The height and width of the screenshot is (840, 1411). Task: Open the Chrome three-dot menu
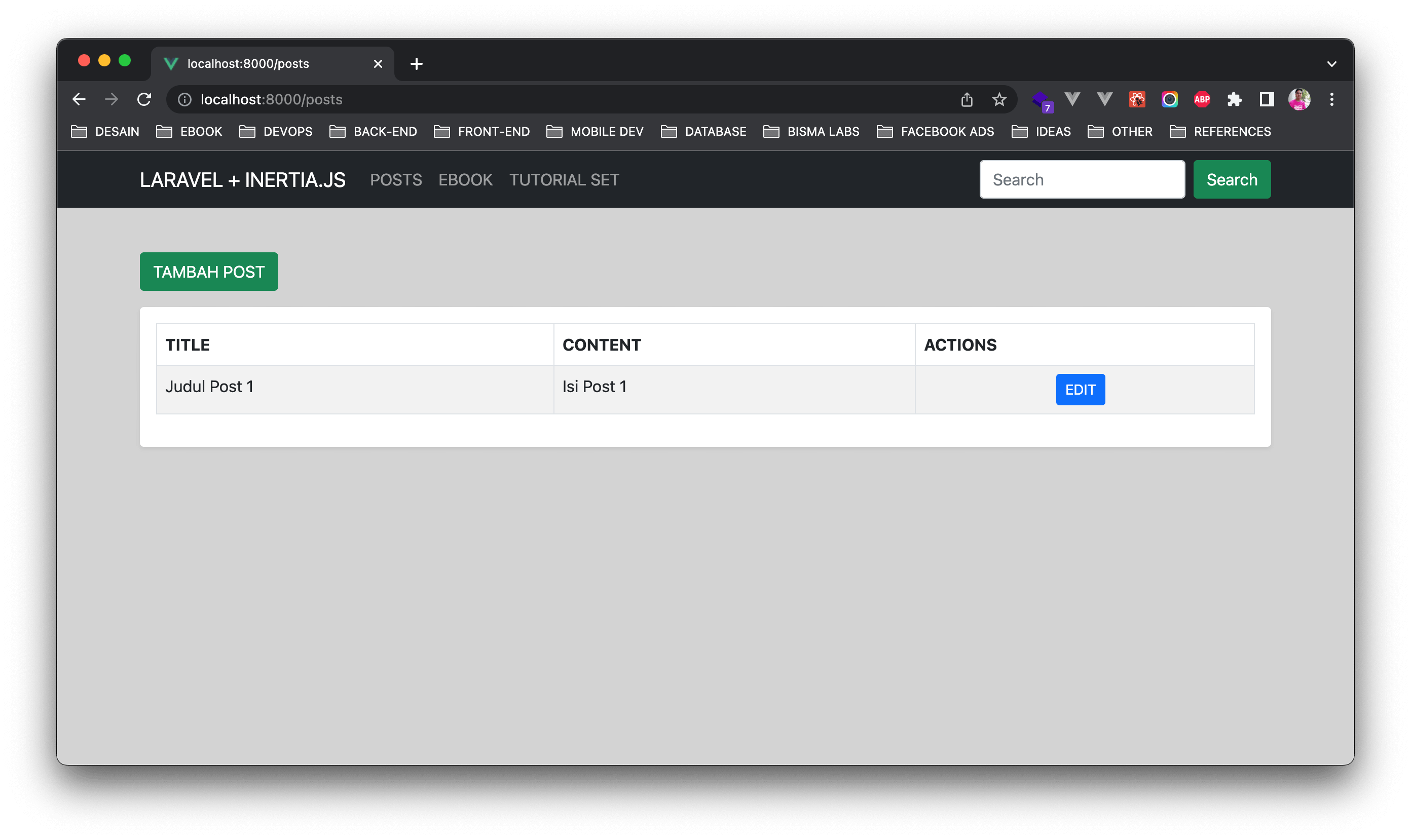pyautogui.click(x=1332, y=100)
